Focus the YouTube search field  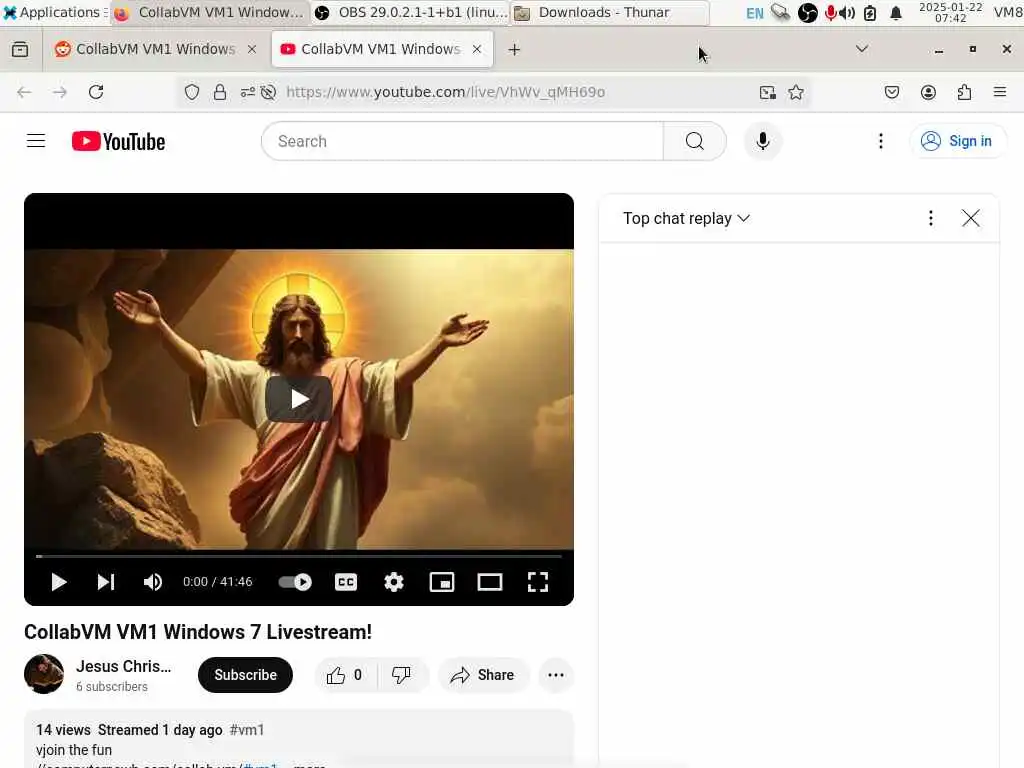point(462,141)
